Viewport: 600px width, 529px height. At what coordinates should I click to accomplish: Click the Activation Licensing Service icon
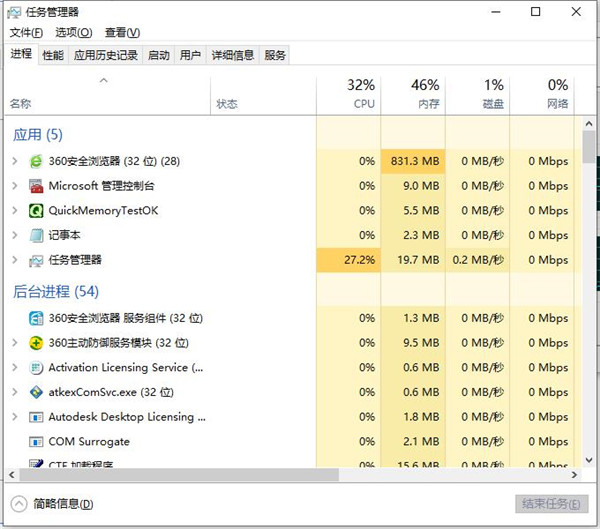[36, 367]
